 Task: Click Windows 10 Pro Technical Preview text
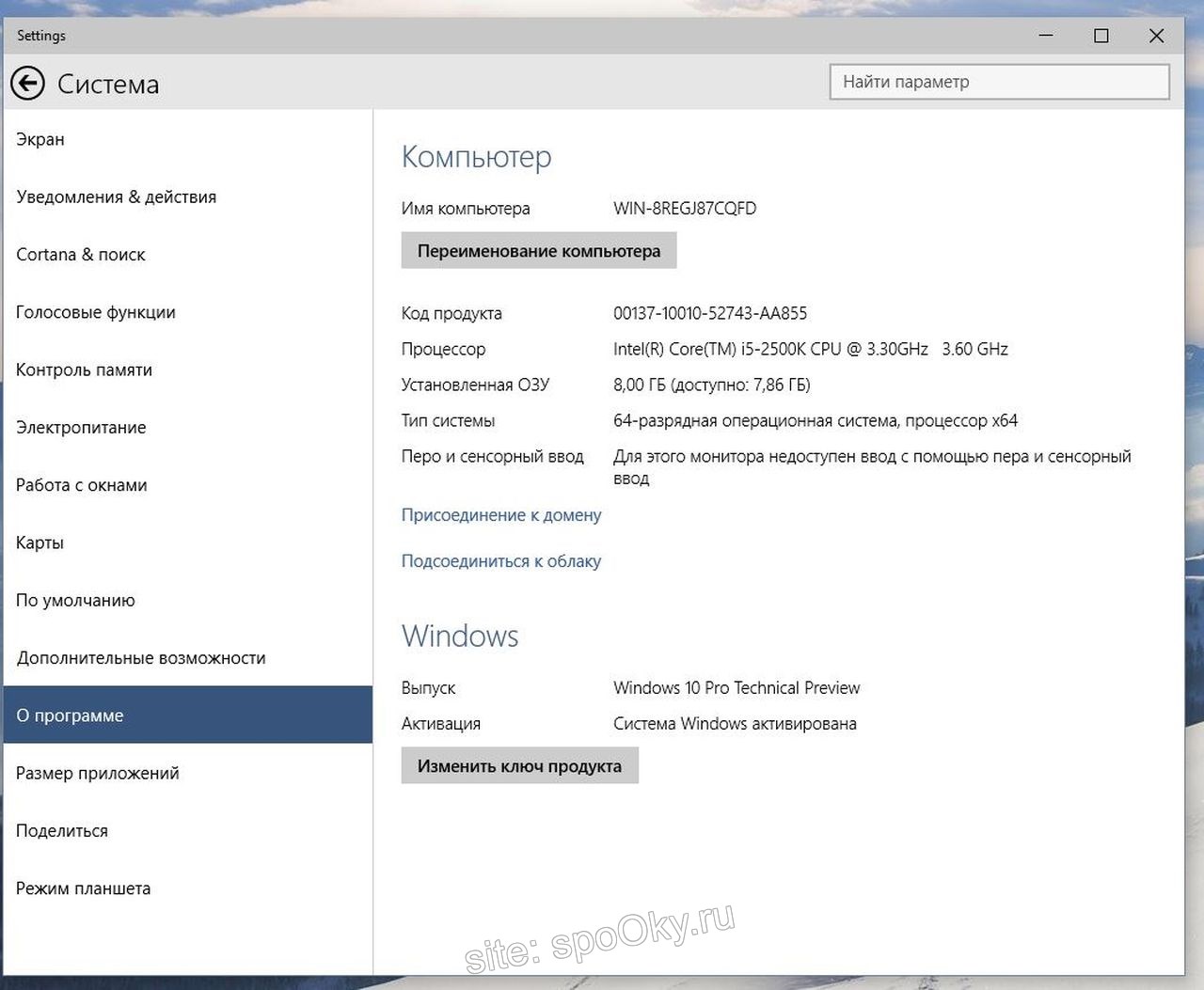[x=737, y=688]
